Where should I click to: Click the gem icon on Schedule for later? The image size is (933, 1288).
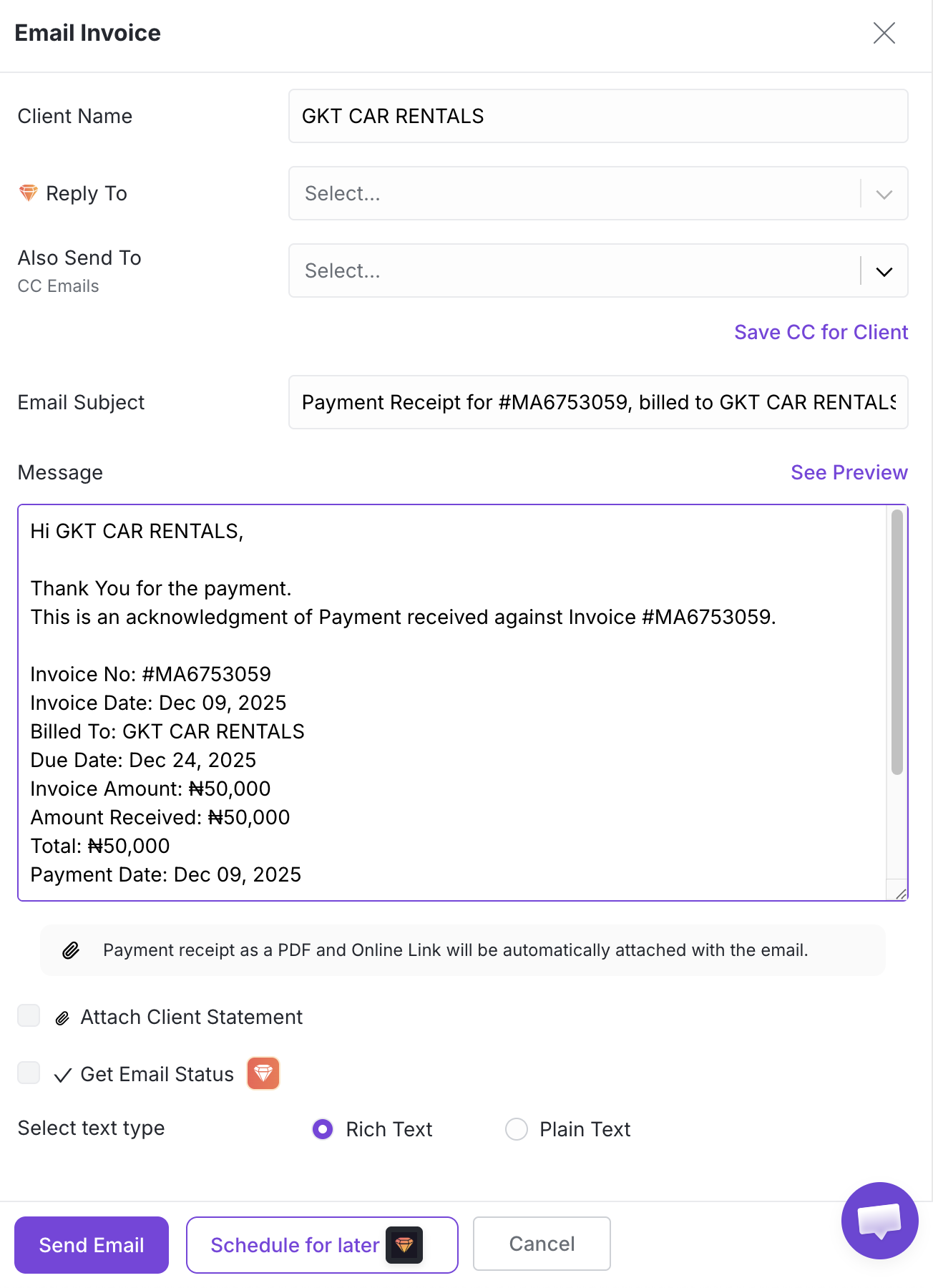click(x=404, y=1245)
